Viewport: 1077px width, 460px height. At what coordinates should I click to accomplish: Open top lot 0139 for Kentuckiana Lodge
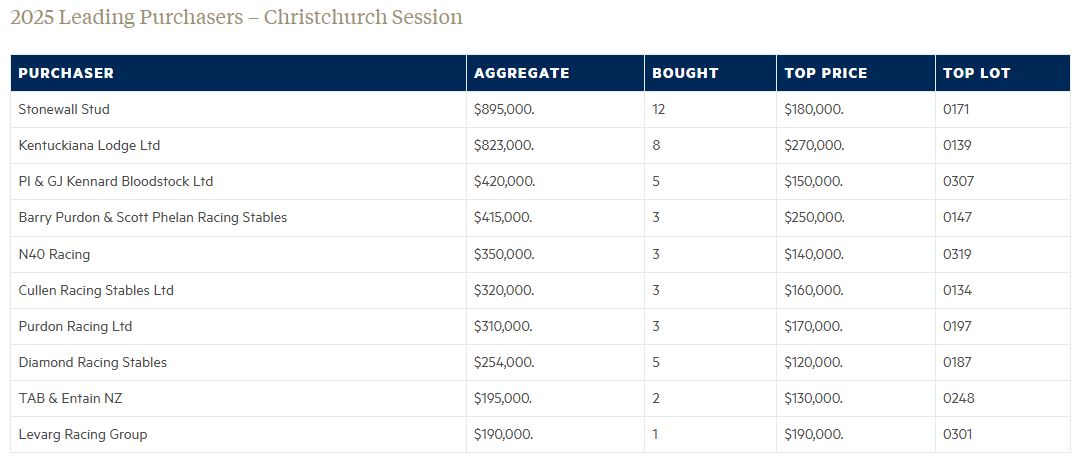pos(957,145)
